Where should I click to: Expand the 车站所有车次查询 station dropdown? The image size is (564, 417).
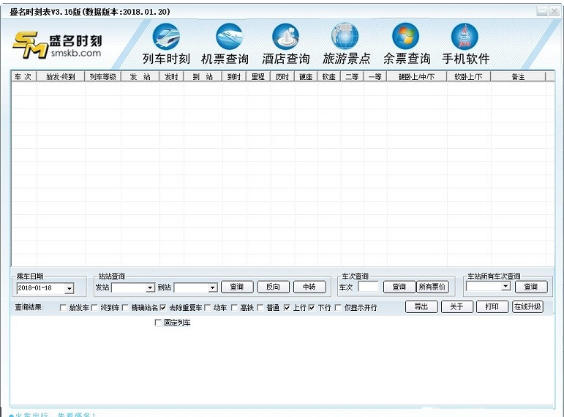(x=506, y=286)
